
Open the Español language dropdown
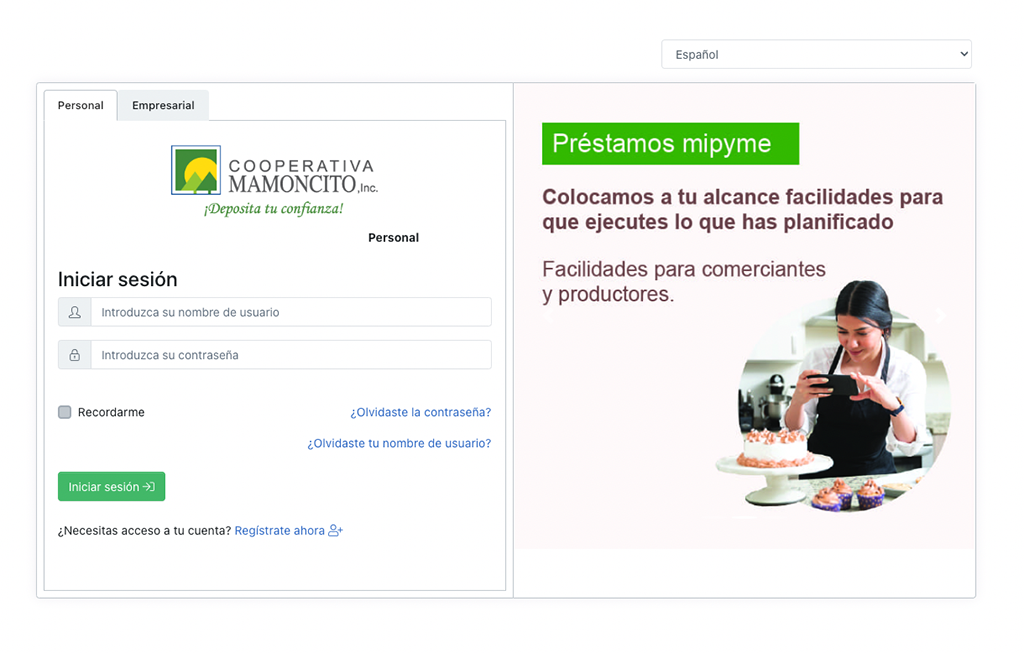tap(815, 55)
